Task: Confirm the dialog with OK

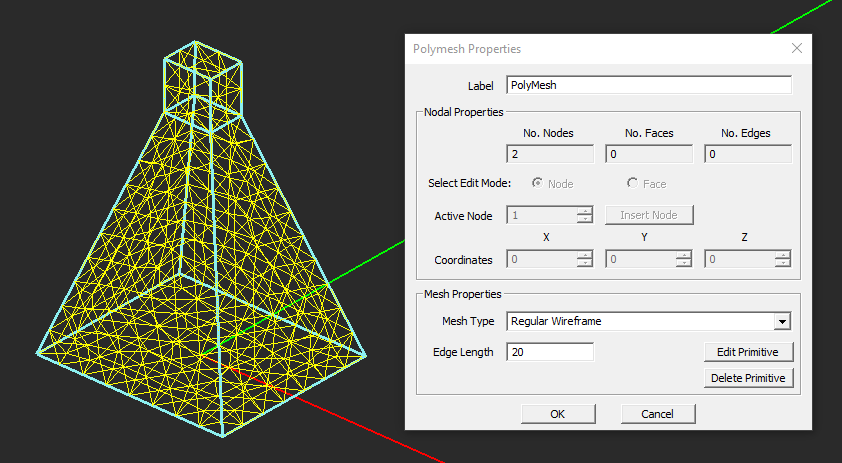Action: tap(558, 413)
